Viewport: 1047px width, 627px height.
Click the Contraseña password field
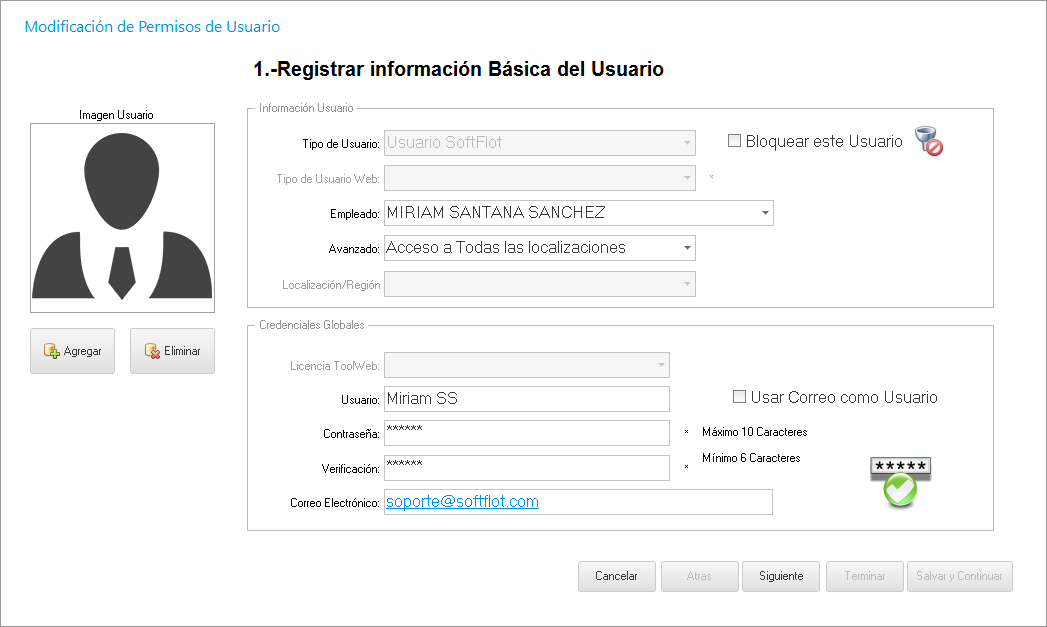point(526,433)
